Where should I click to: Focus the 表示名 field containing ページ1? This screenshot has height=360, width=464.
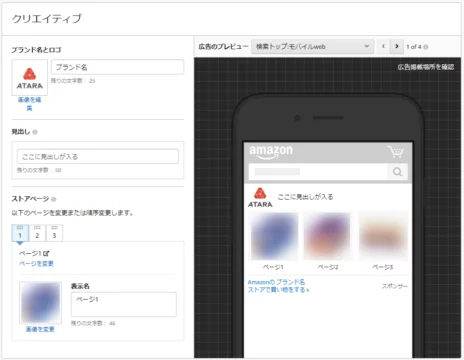pyautogui.click(x=124, y=304)
